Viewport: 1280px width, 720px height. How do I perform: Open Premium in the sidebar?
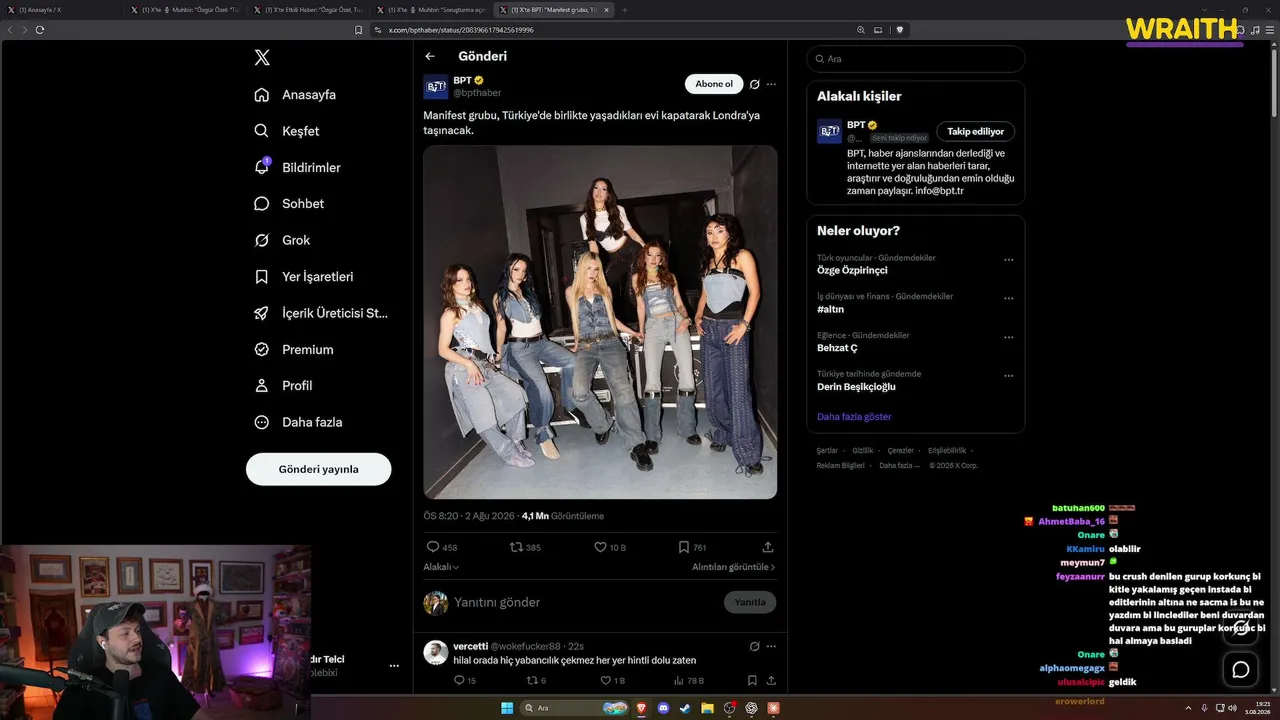point(293,350)
